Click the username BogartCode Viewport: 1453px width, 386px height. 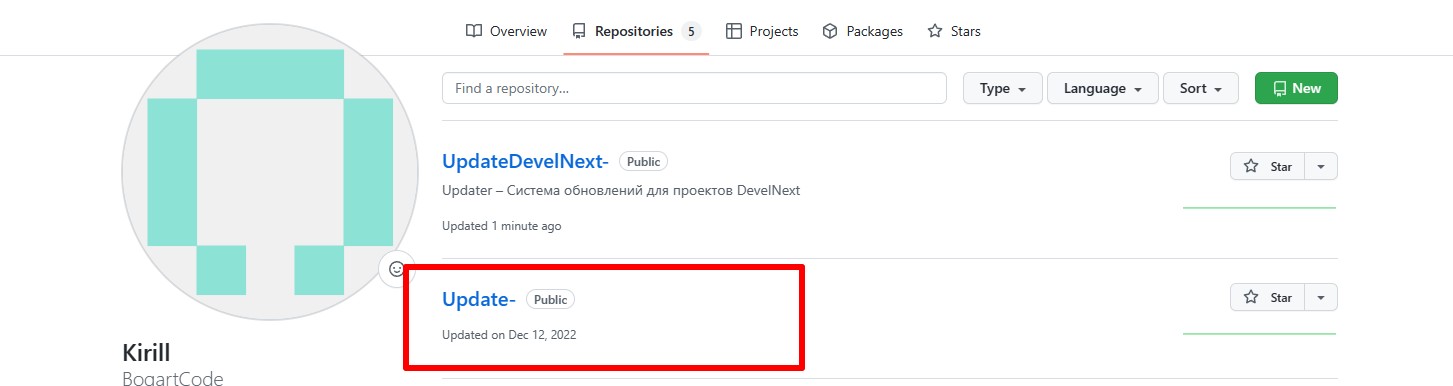point(172,378)
